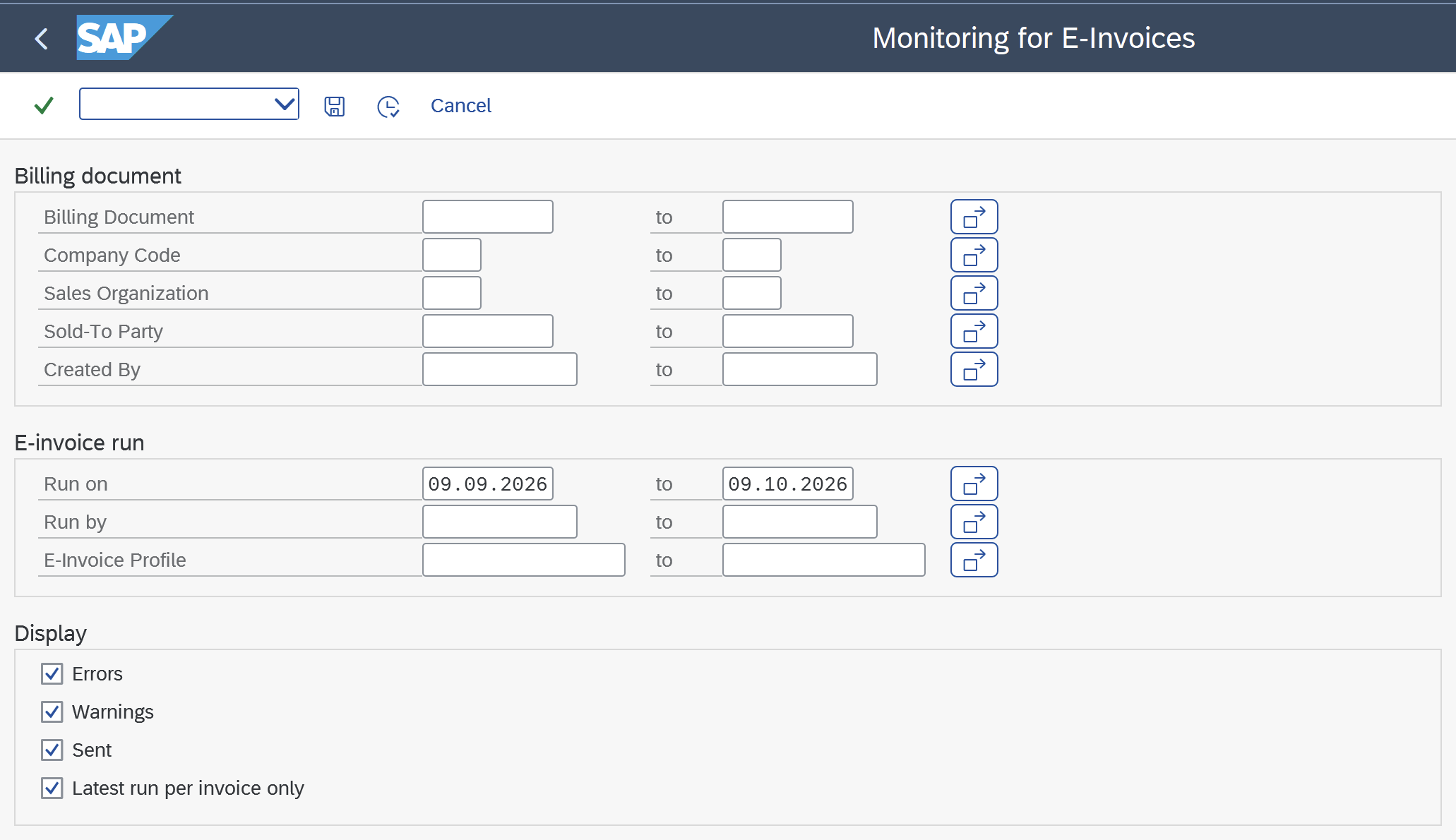
Task: Click the SAP logo
Action: (x=125, y=37)
